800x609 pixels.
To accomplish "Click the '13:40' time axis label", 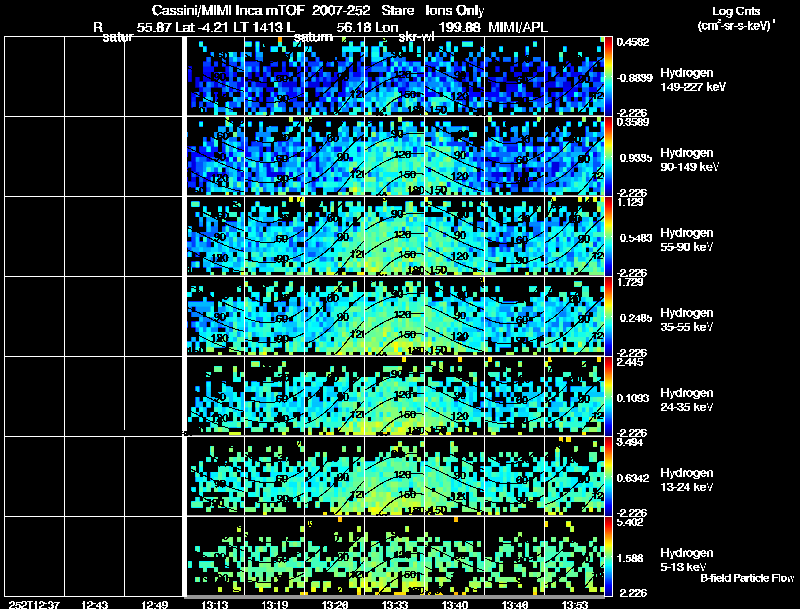I will [455, 604].
